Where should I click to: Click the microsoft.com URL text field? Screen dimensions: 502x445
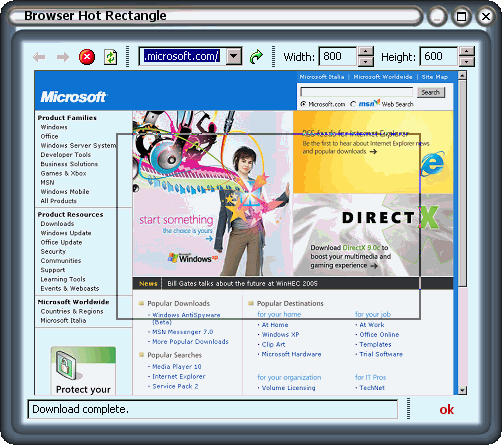[x=182, y=56]
